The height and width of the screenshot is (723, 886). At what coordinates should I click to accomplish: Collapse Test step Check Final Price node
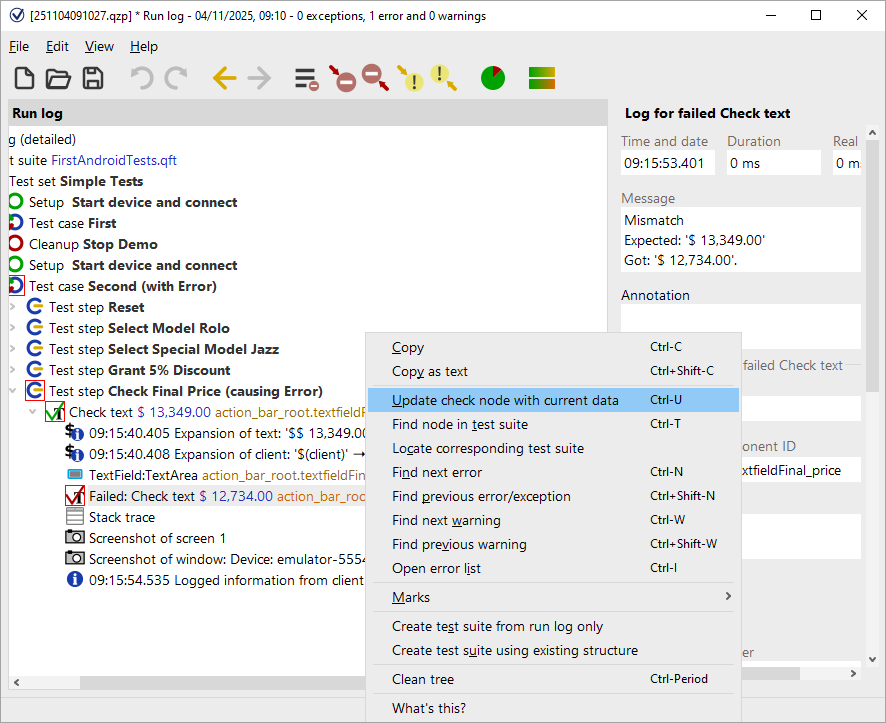pos(13,391)
